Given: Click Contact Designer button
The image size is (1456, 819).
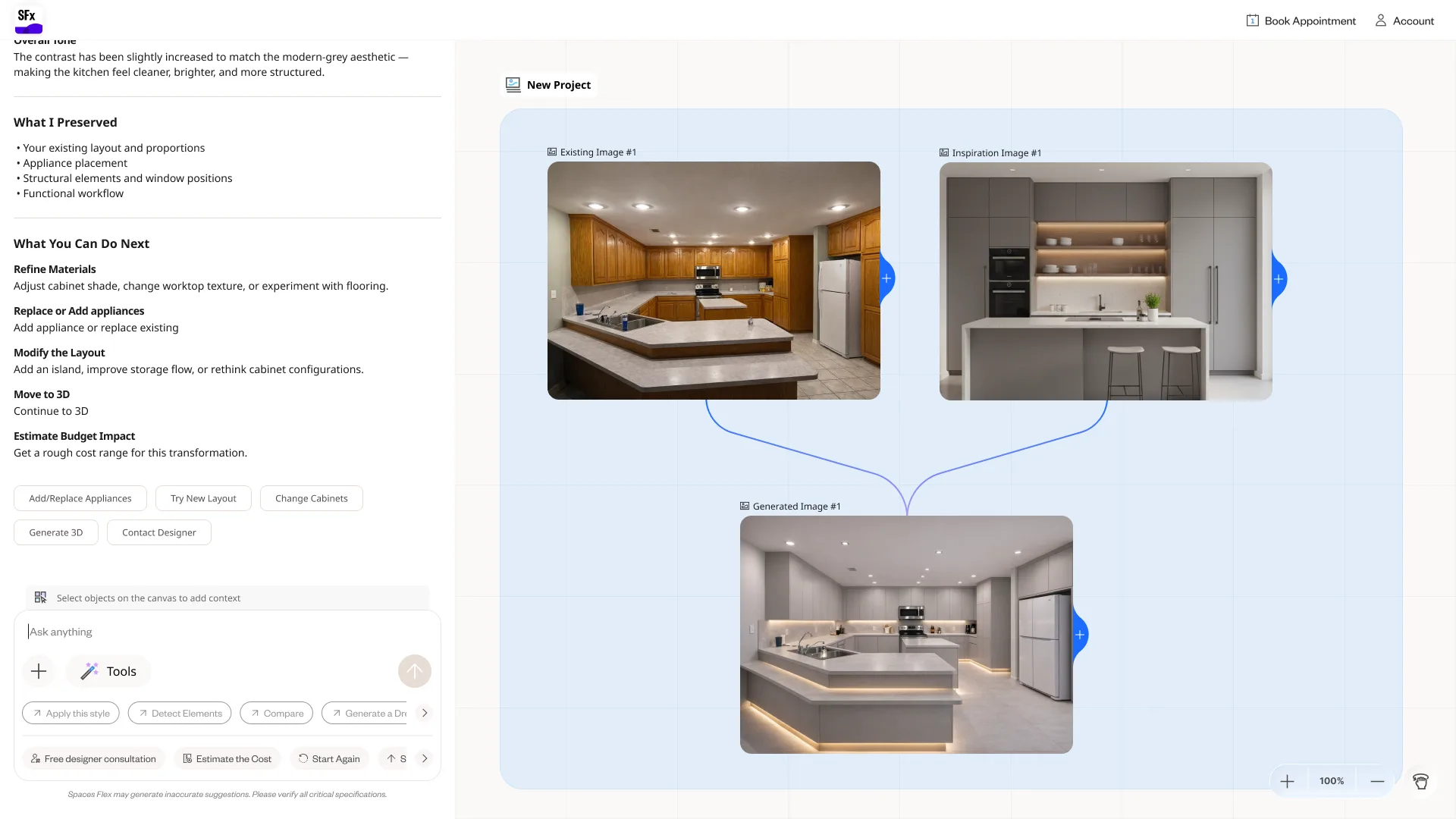Looking at the screenshot, I should (159, 532).
